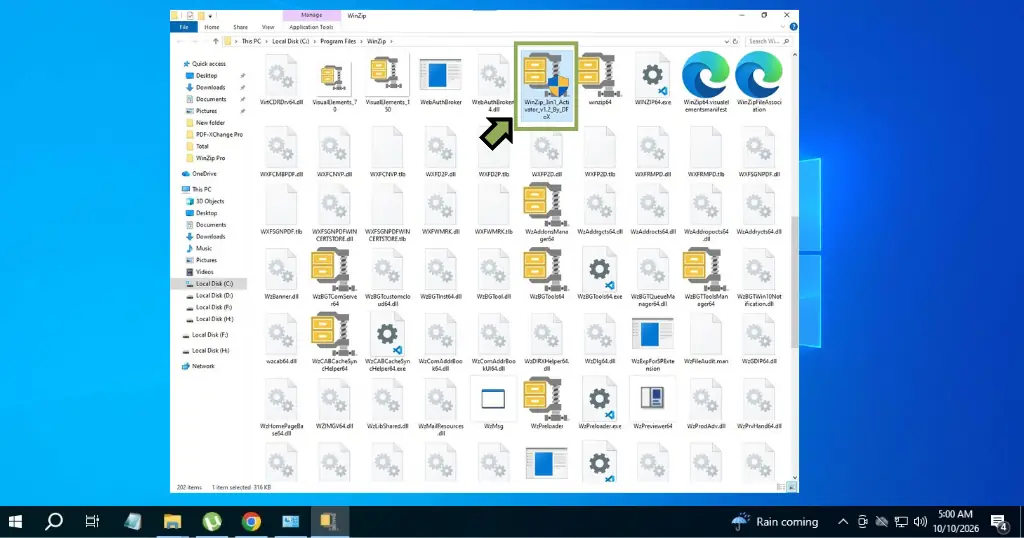The image size is (1024, 538).
Task: Open the Application Tools ribbon tab
Action: click(x=311, y=27)
